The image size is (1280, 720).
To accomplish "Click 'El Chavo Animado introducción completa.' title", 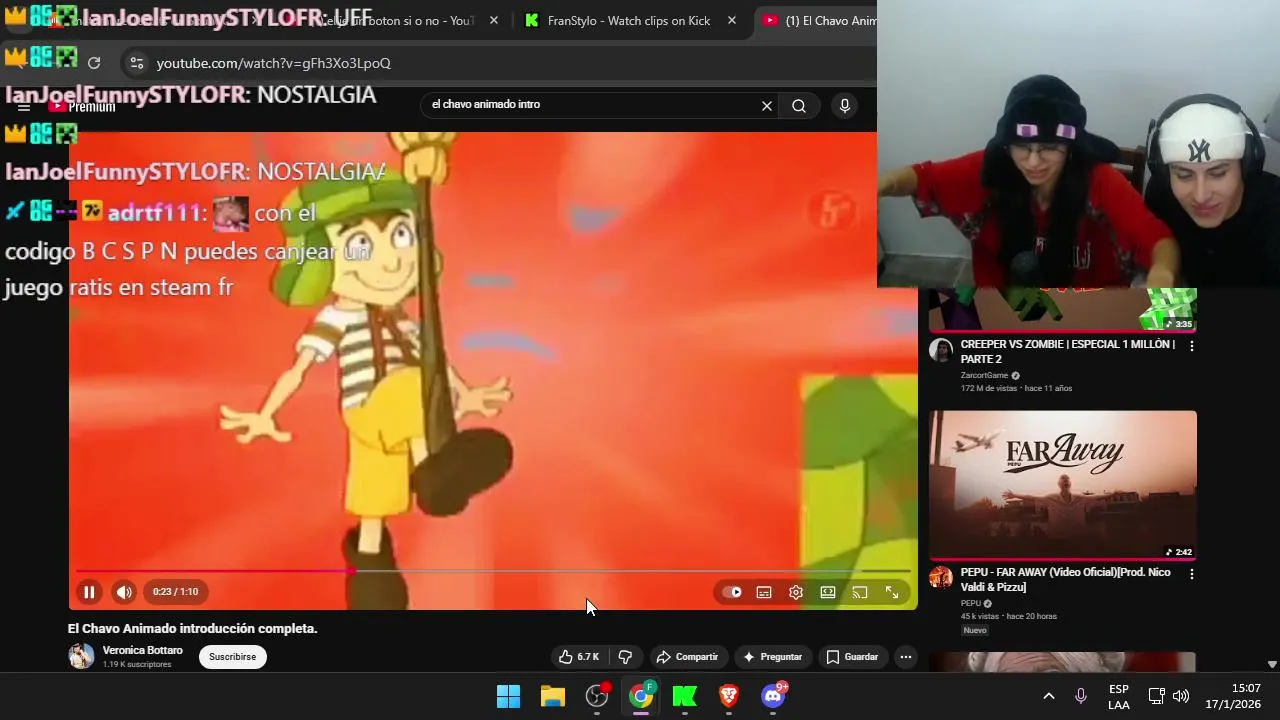I will (193, 629).
